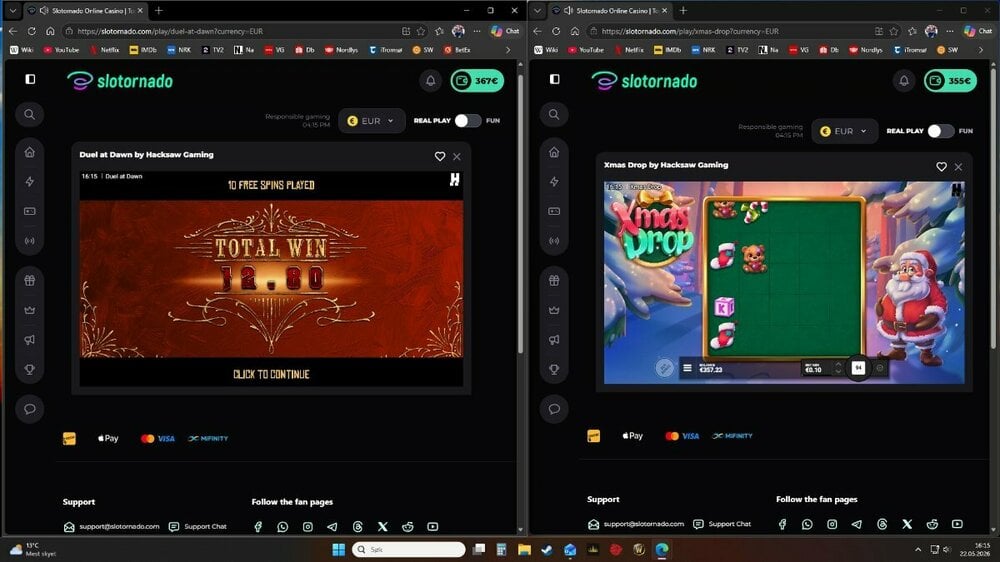The width and height of the screenshot is (1000, 562).
Task: Expand EUR currency dropdown in left window
Action: click(371, 121)
